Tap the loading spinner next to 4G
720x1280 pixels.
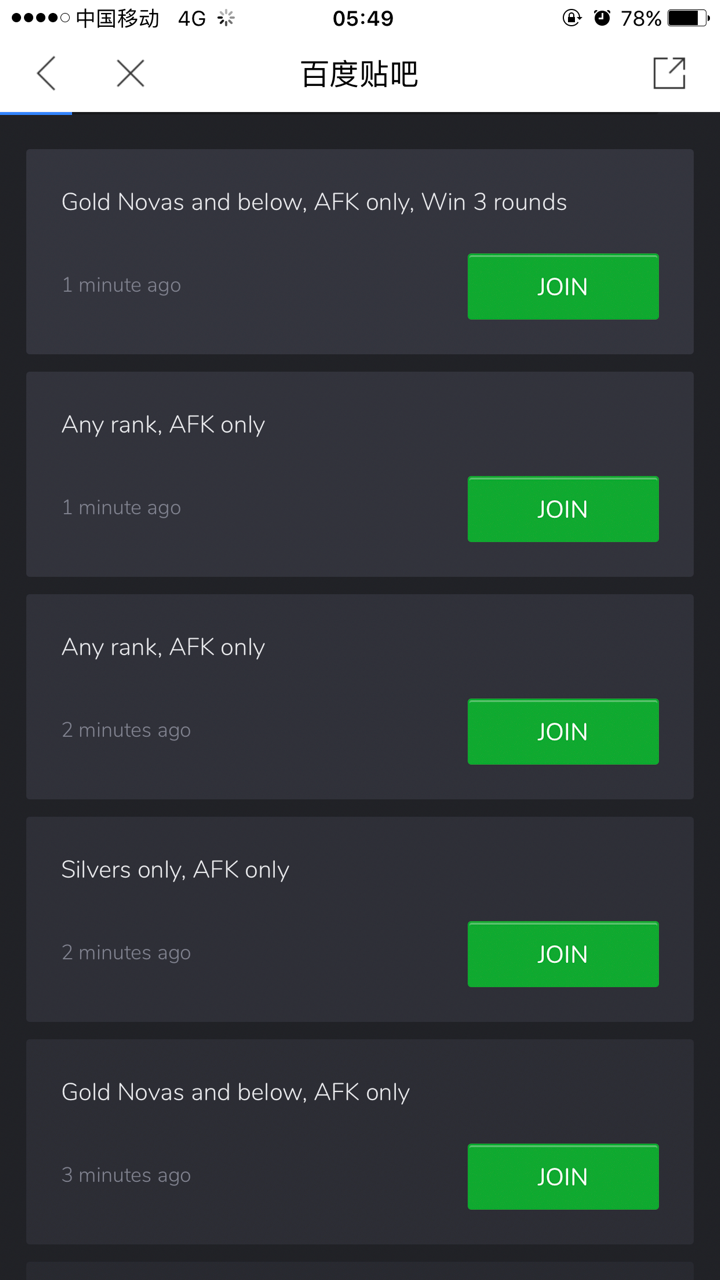(226, 17)
